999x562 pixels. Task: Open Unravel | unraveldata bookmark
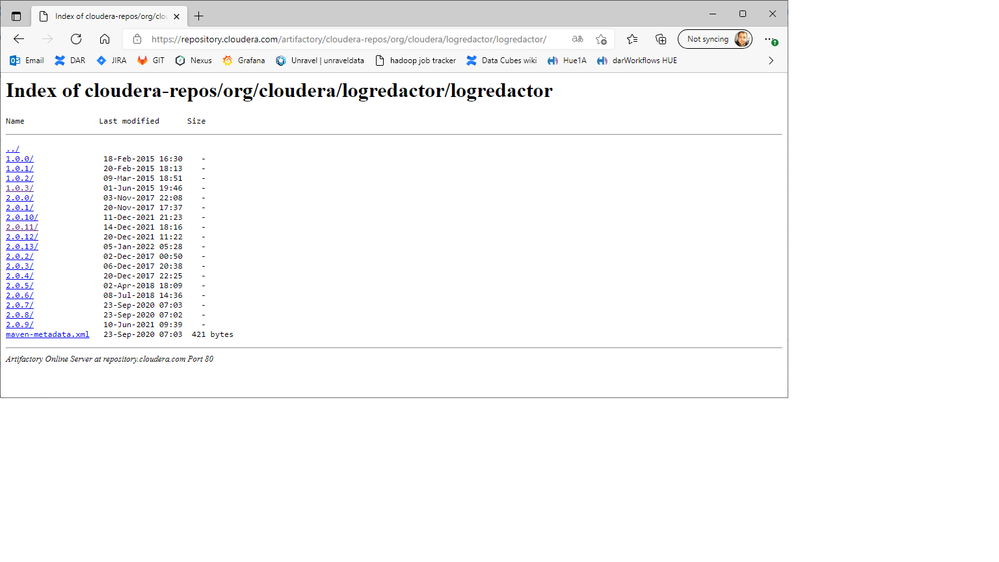click(320, 61)
